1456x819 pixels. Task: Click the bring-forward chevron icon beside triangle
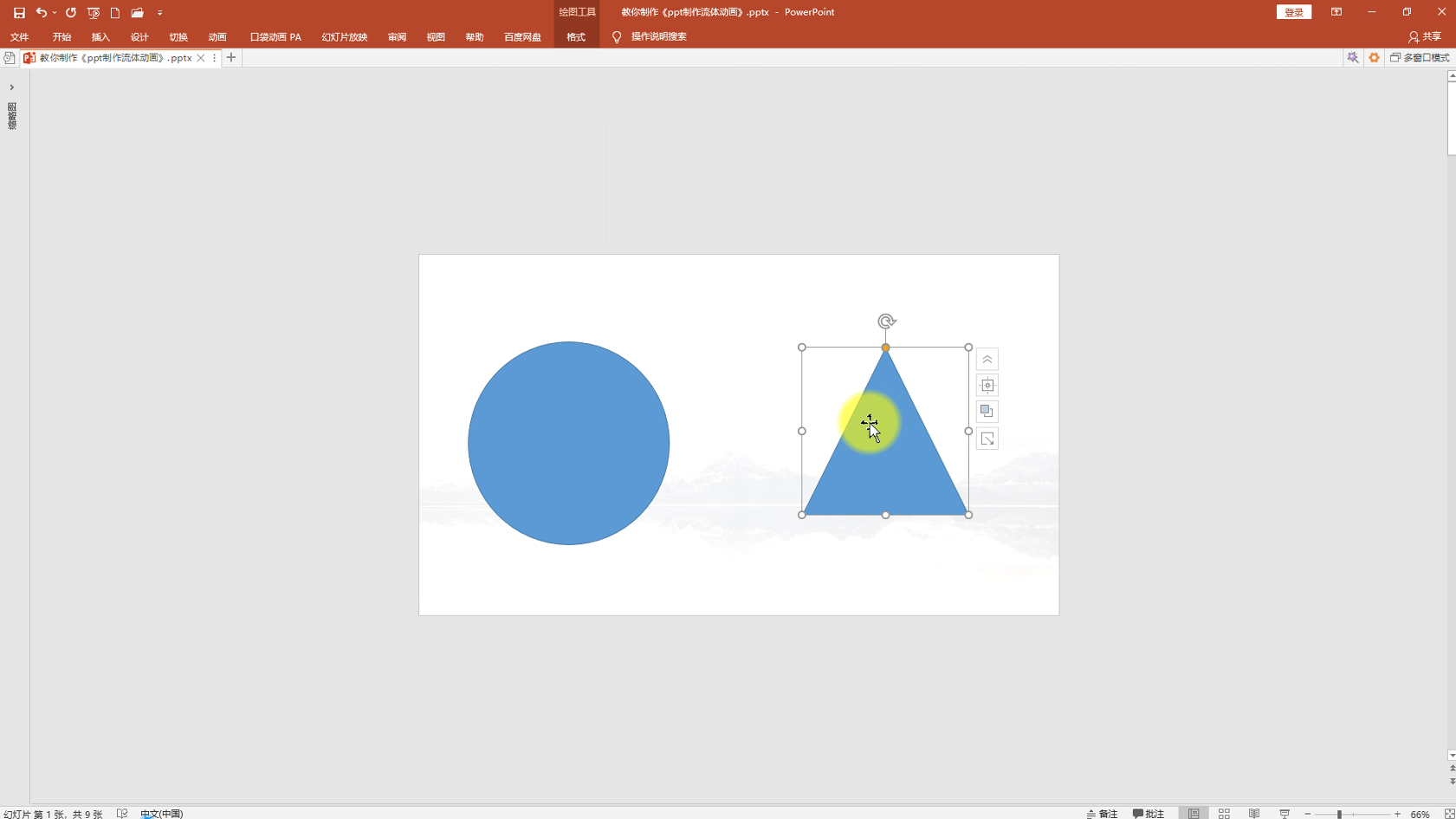coord(987,360)
